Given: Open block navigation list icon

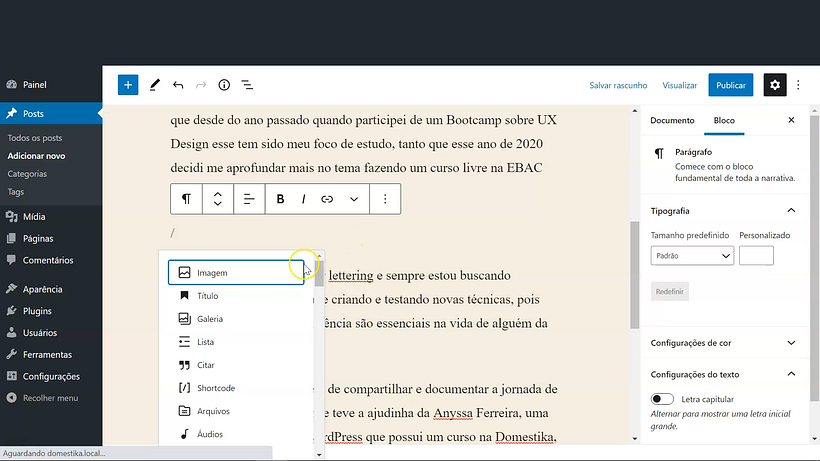Looking at the screenshot, I should (247, 85).
